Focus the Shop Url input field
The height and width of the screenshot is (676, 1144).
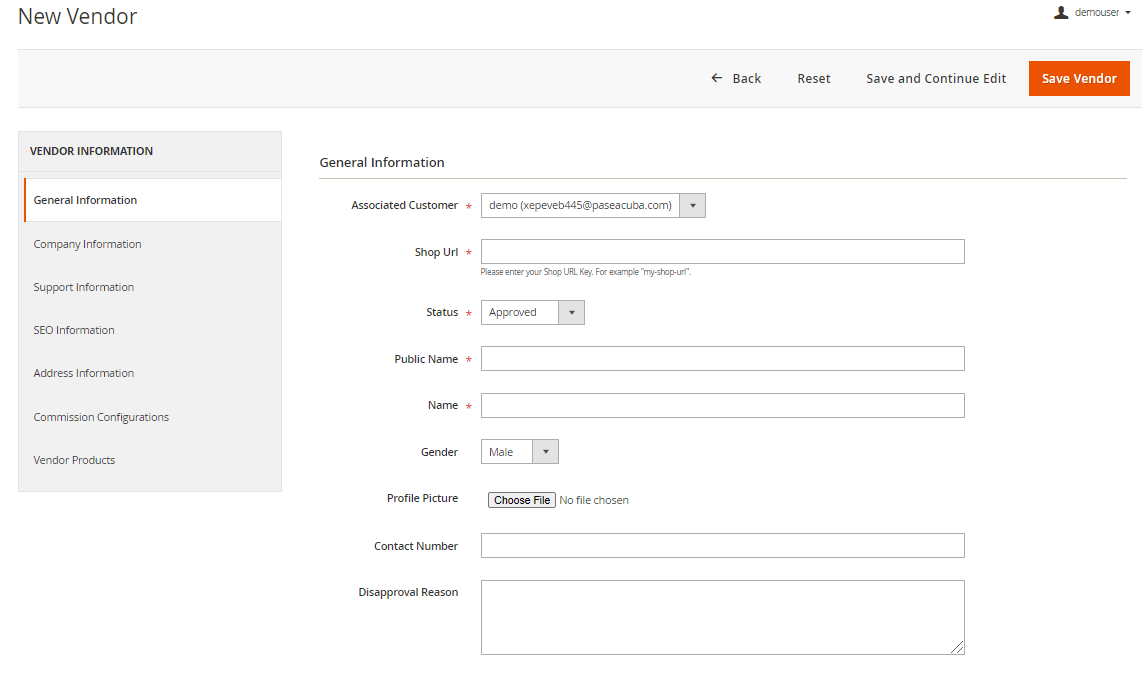coord(722,252)
